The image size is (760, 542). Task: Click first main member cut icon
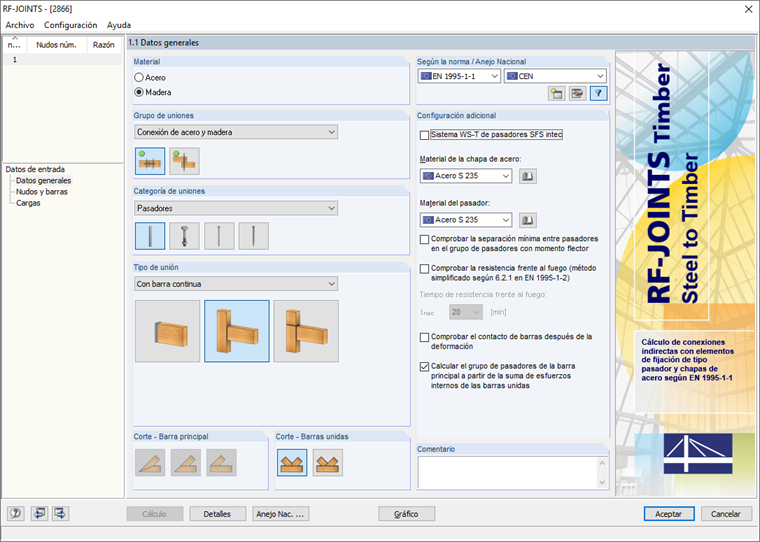tap(150, 462)
